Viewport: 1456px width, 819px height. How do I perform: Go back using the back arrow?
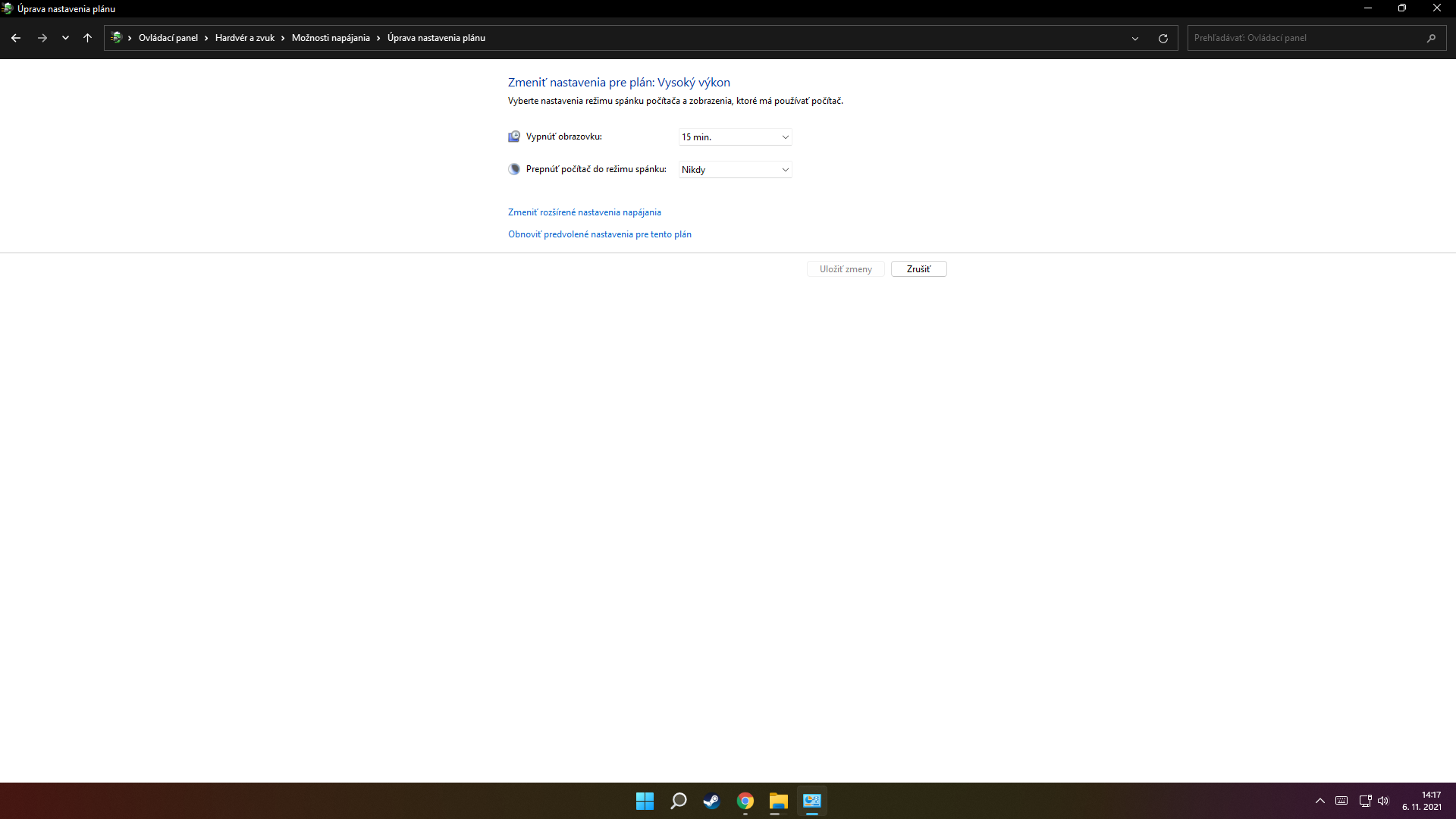[16, 38]
